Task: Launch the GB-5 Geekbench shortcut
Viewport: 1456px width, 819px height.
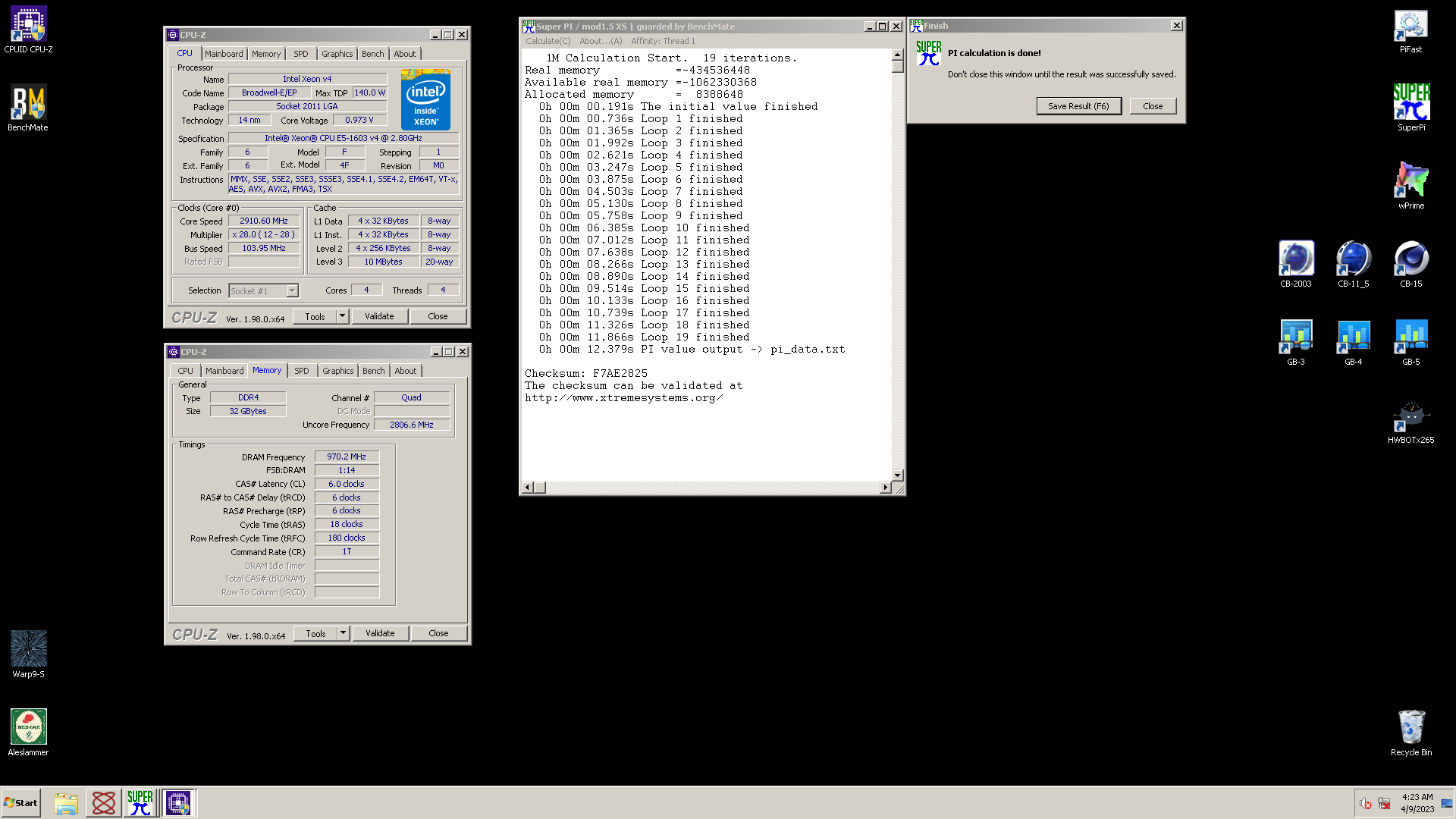Action: pyautogui.click(x=1410, y=342)
